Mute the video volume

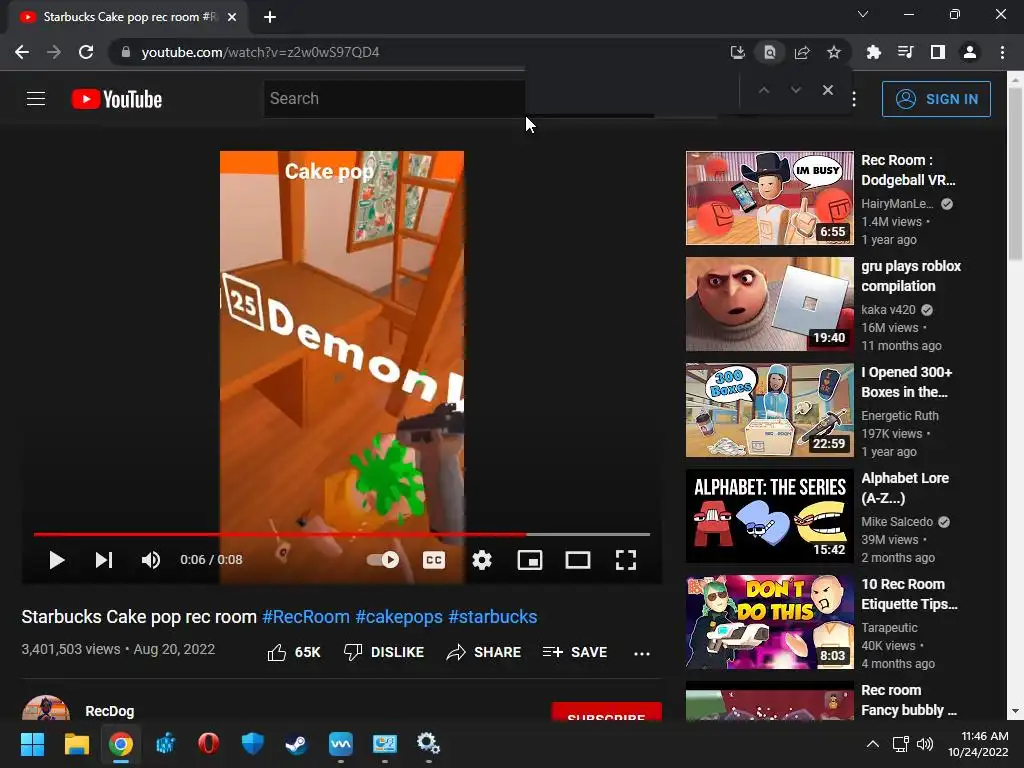pyautogui.click(x=151, y=560)
